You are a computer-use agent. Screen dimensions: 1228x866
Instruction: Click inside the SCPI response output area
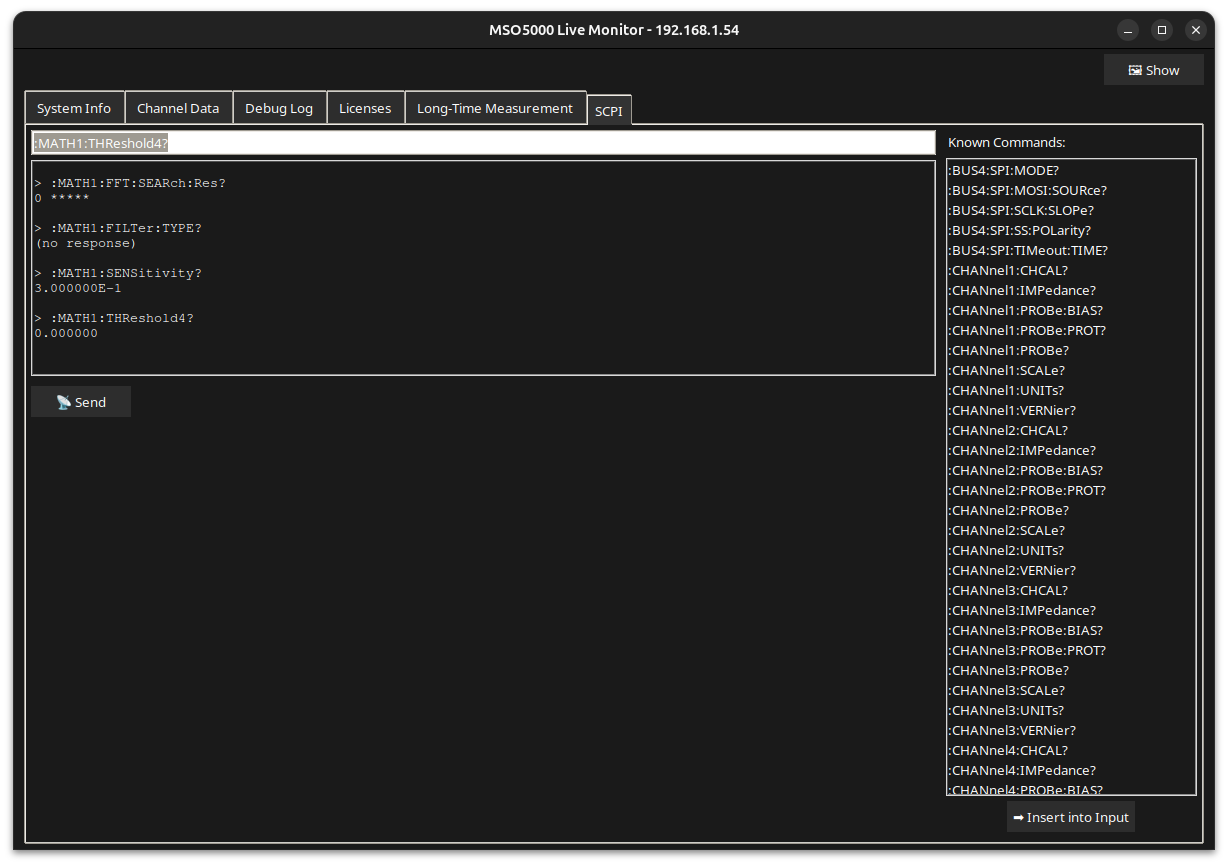pos(483,268)
